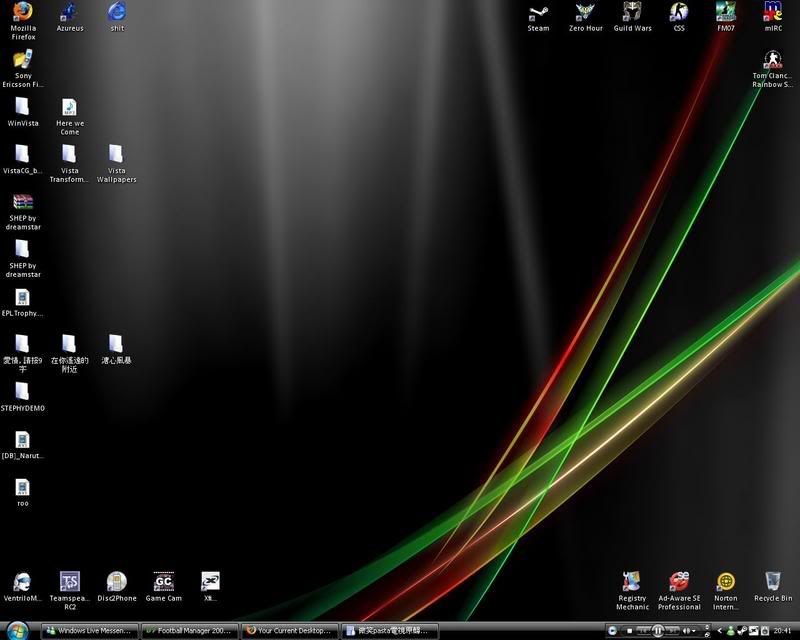Launch the Steam desktop shortcut
This screenshot has width=800, height=640.
tap(538, 17)
